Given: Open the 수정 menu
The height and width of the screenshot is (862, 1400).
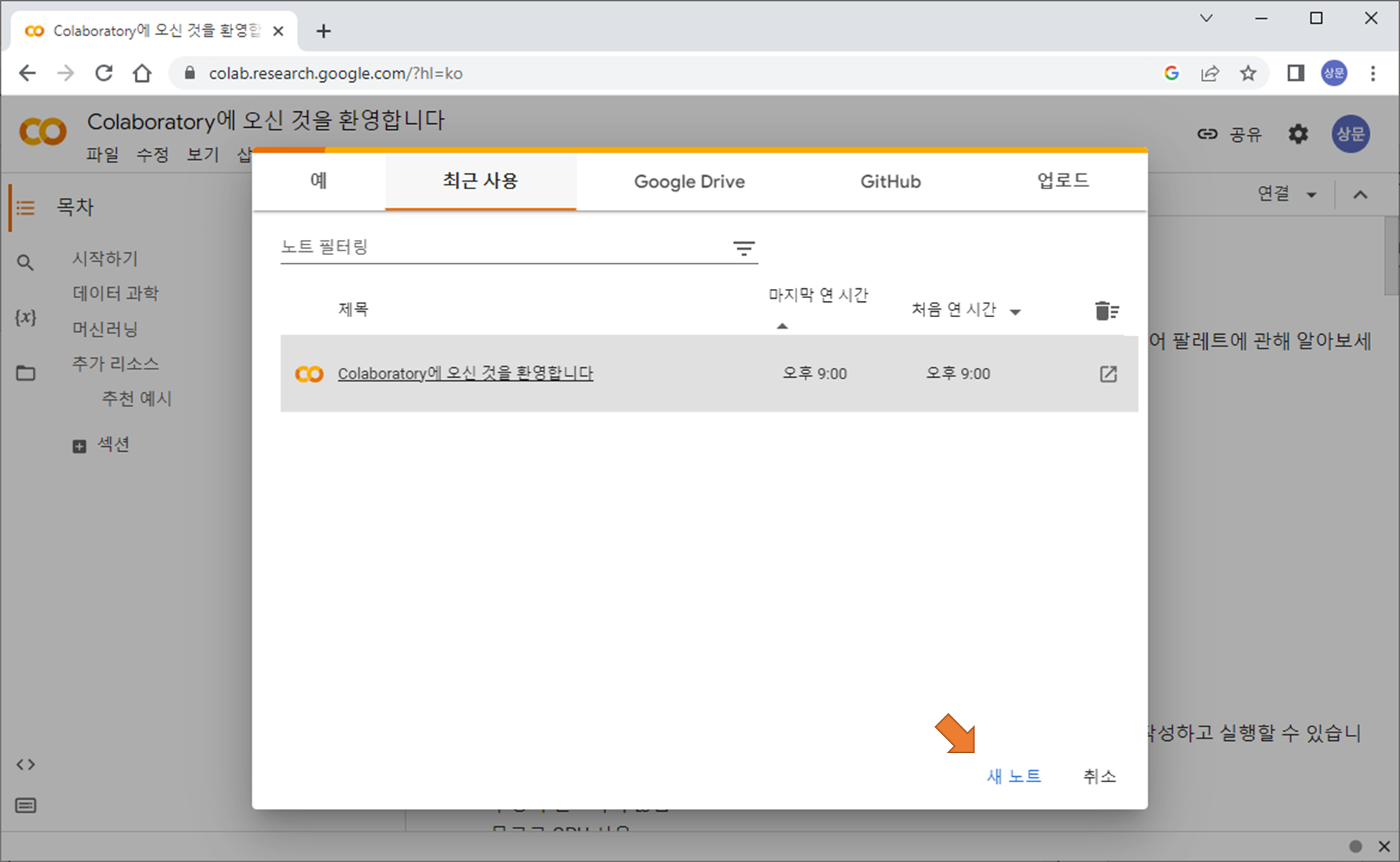Looking at the screenshot, I should [152, 155].
